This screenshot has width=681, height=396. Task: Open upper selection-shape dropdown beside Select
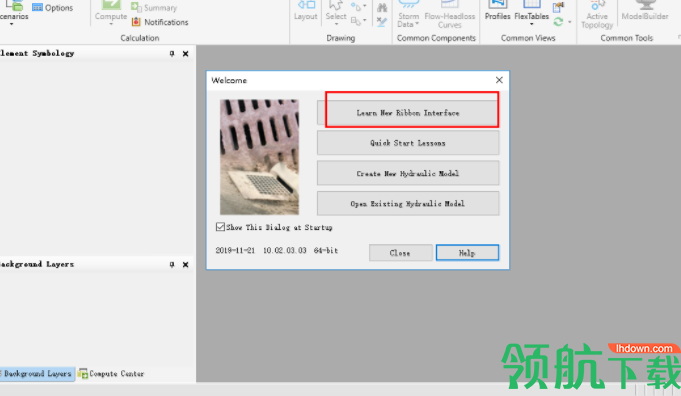point(365,7)
